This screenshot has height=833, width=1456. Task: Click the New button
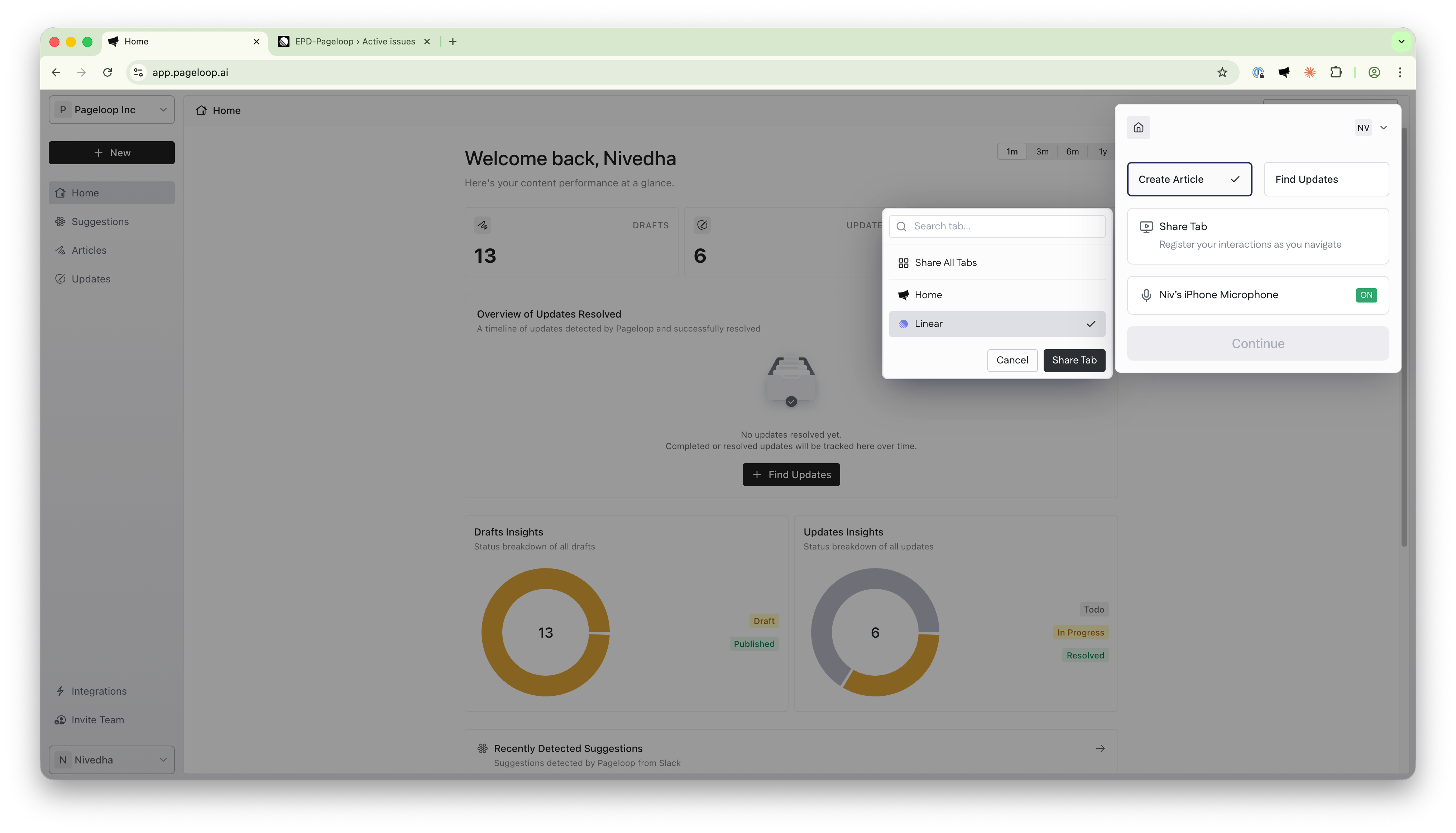pos(111,153)
